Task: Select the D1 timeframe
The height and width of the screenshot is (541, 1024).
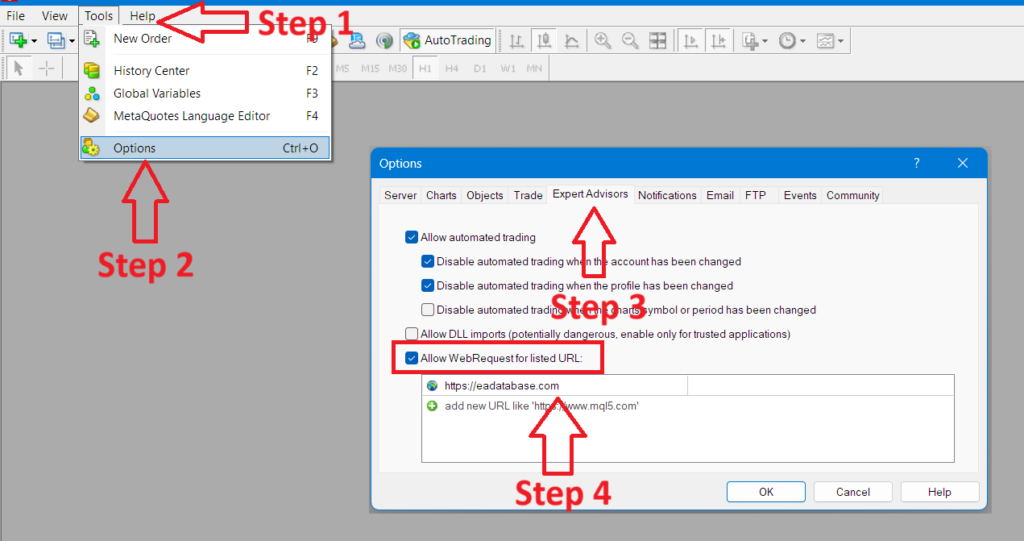Action: (x=480, y=69)
